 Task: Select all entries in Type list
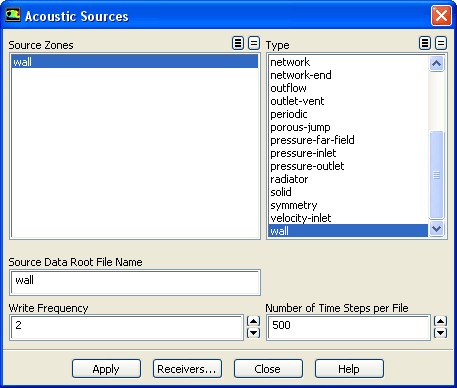pos(425,43)
